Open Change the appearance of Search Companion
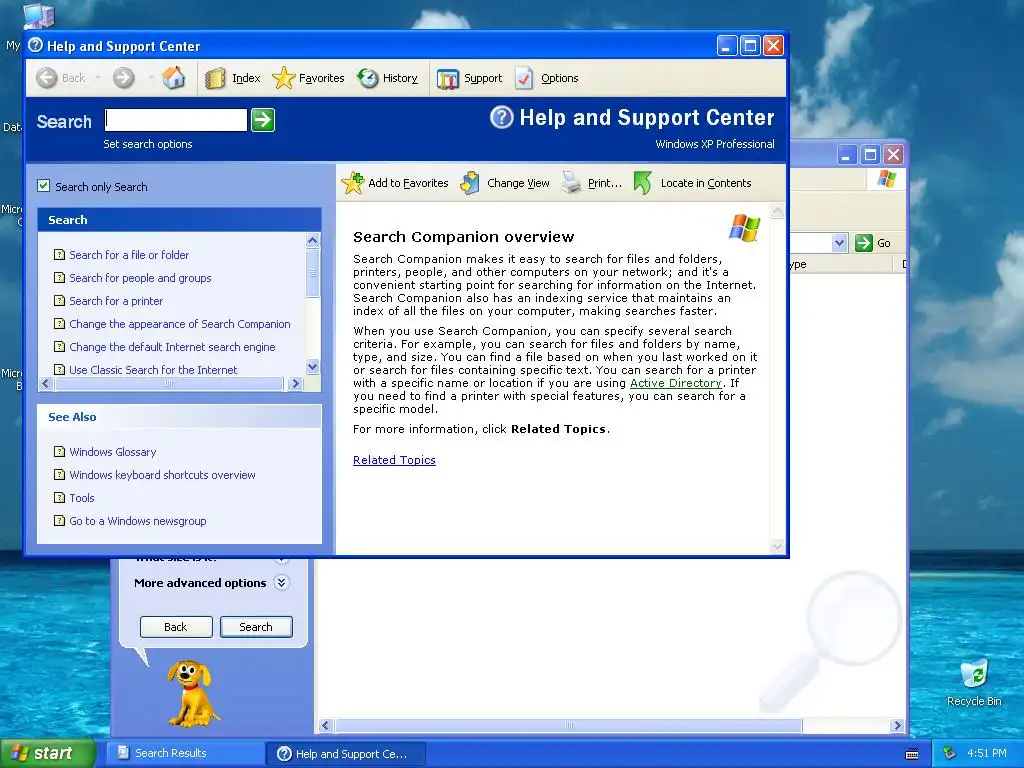 pyautogui.click(x=180, y=324)
